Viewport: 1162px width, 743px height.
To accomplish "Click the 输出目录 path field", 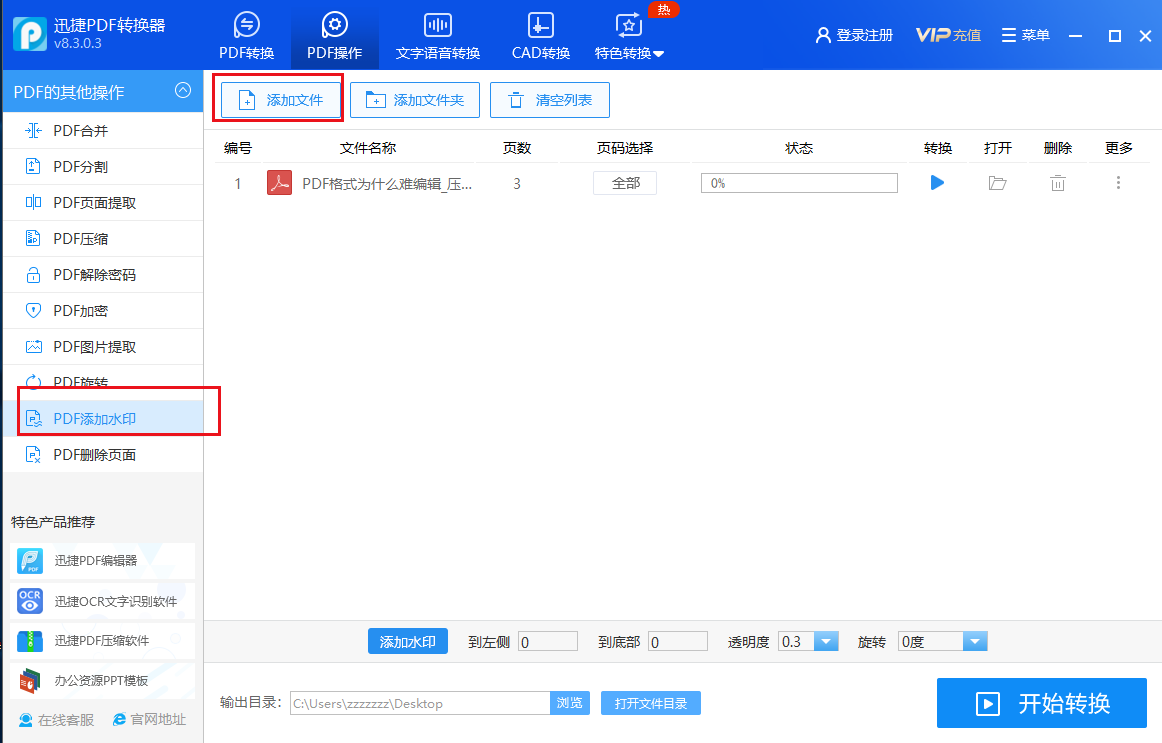I will [x=420, y=703].
